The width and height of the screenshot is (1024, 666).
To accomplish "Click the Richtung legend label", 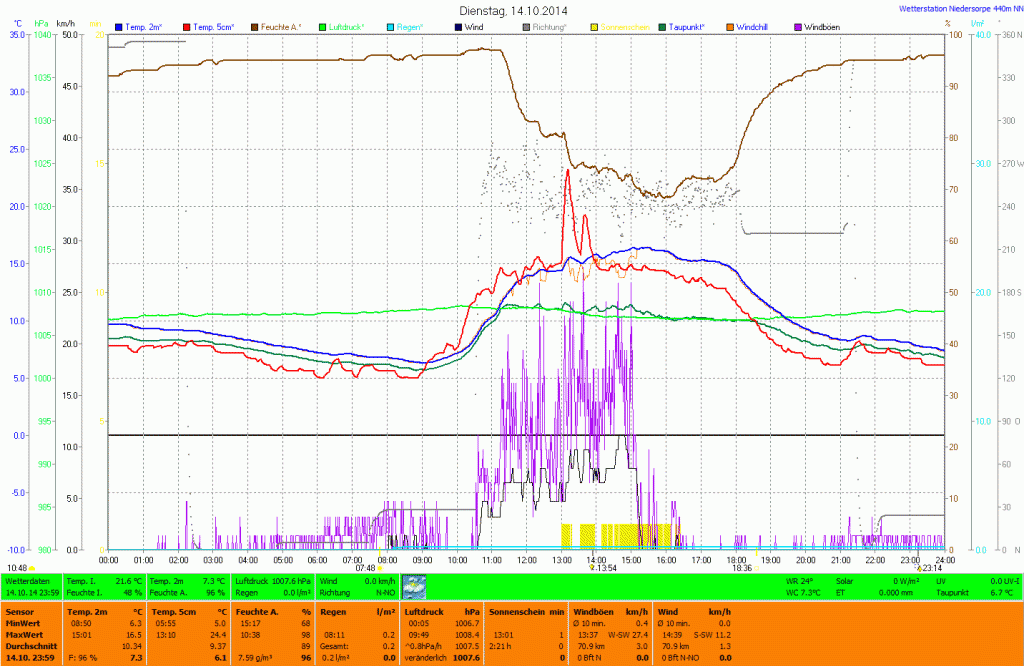I will coord(549,26).
